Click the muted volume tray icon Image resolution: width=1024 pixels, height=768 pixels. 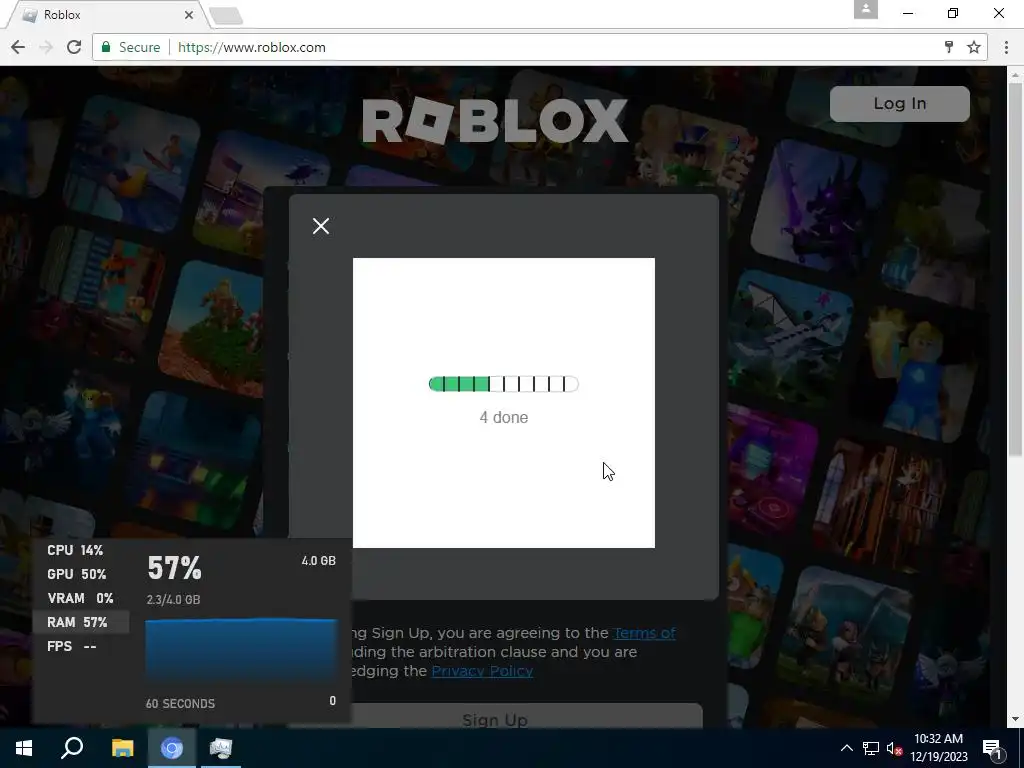point(894,748)
